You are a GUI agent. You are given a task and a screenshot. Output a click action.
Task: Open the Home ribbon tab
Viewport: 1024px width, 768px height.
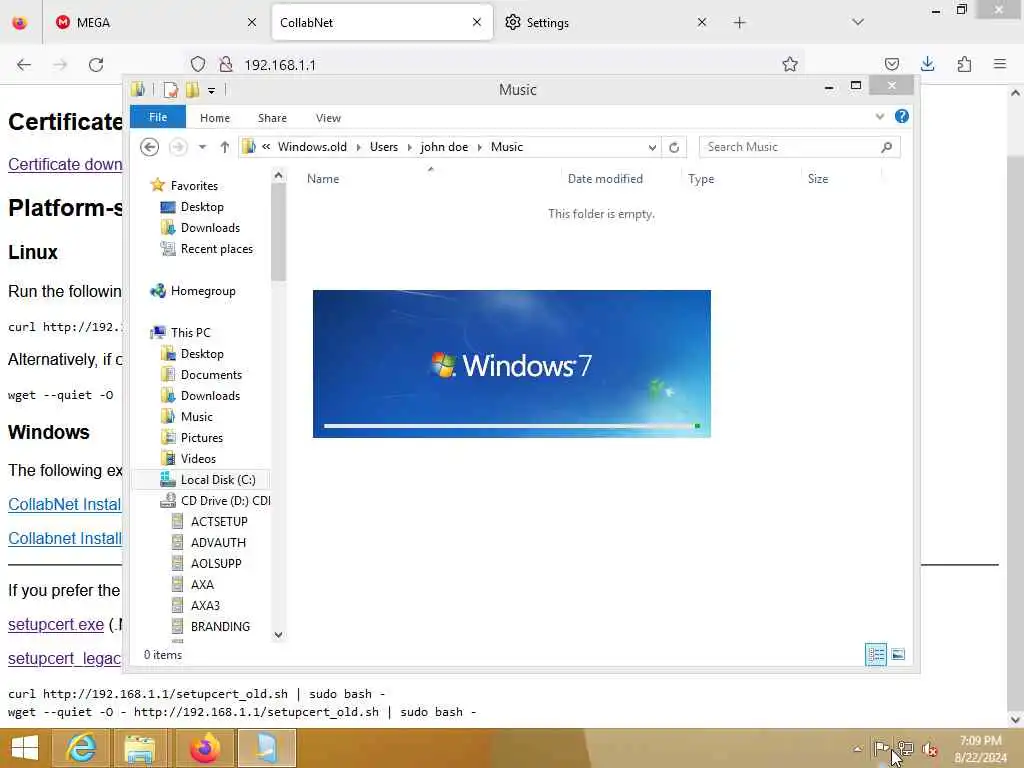[215, 118]
